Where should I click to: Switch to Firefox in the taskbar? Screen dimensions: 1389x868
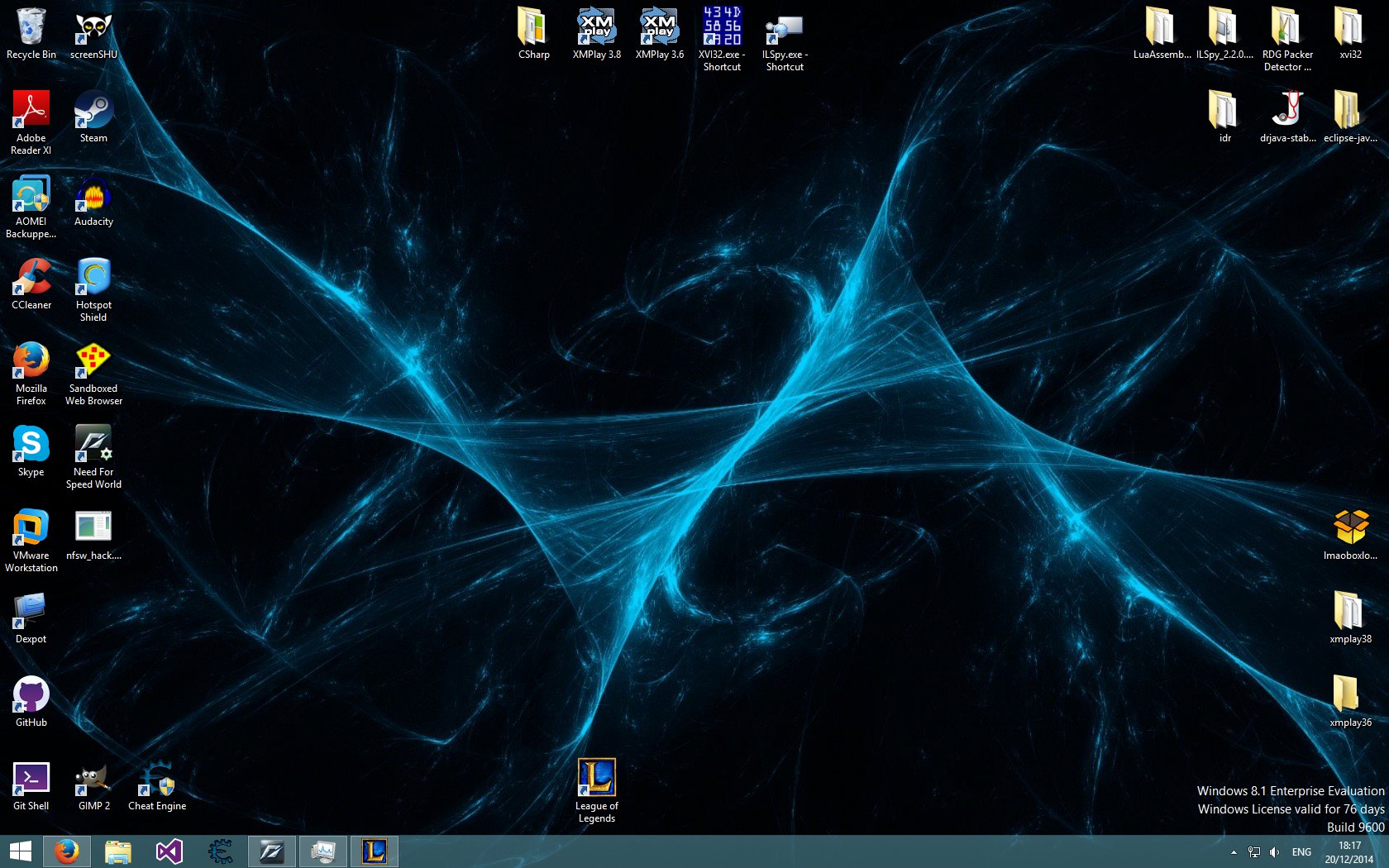point(66,851)
